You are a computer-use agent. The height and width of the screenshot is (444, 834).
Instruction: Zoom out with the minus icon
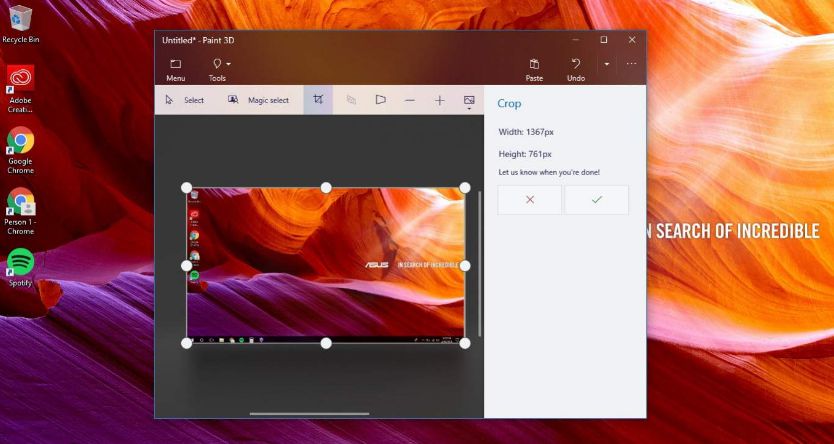[x=410, y=100]
